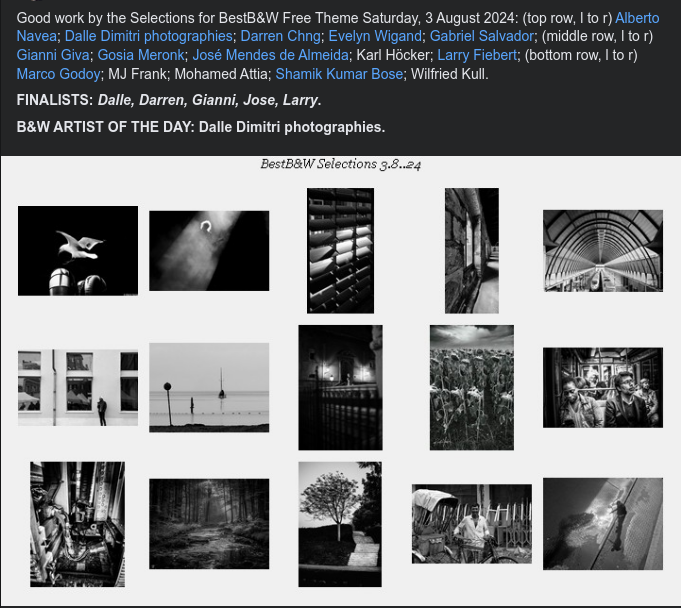The width and height of the screenshot is (681, 608).
Task: View the sailboat on calm water photo
Action: tap(209, 387)
